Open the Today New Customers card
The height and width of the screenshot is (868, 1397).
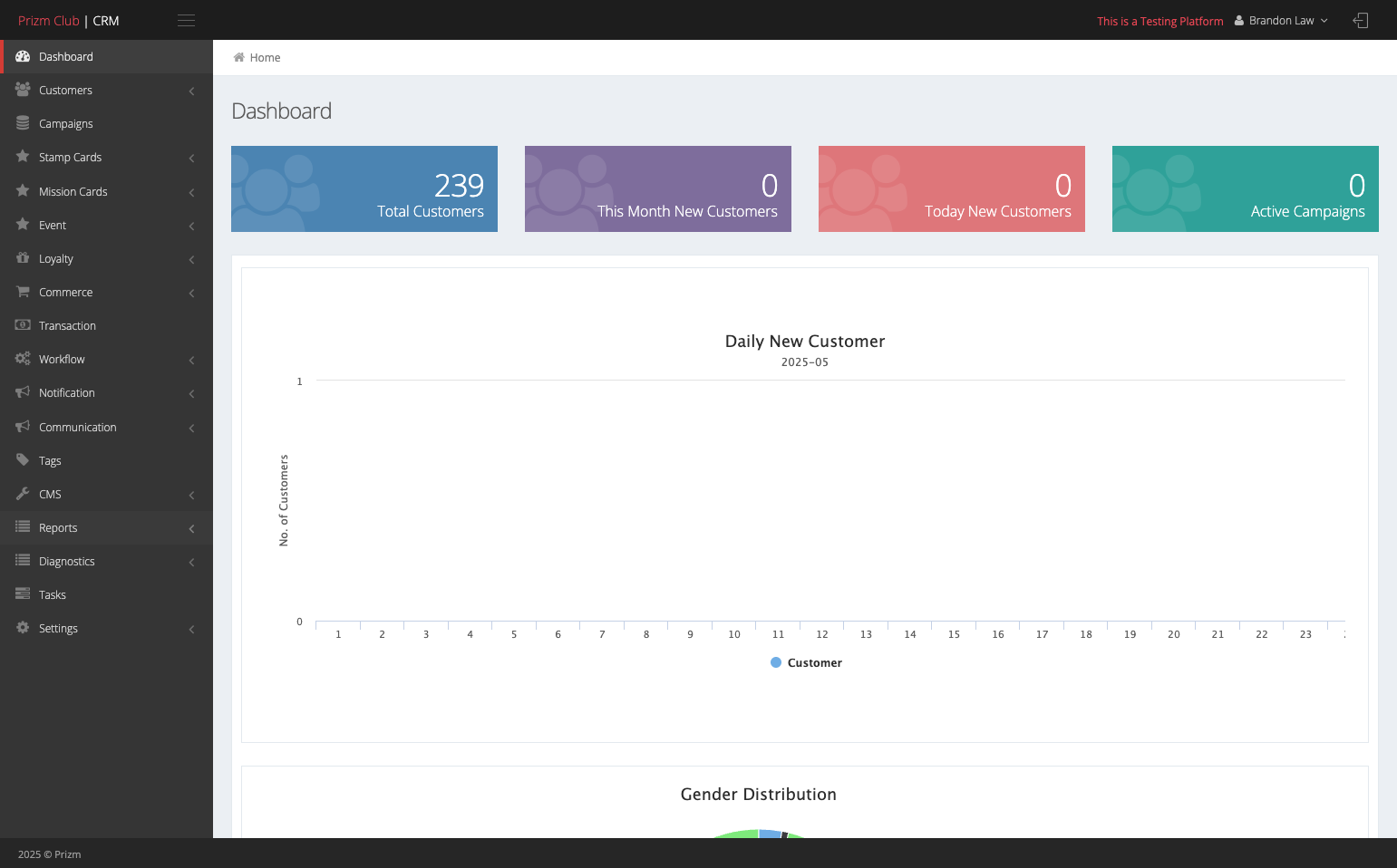(x=952, y=188)
